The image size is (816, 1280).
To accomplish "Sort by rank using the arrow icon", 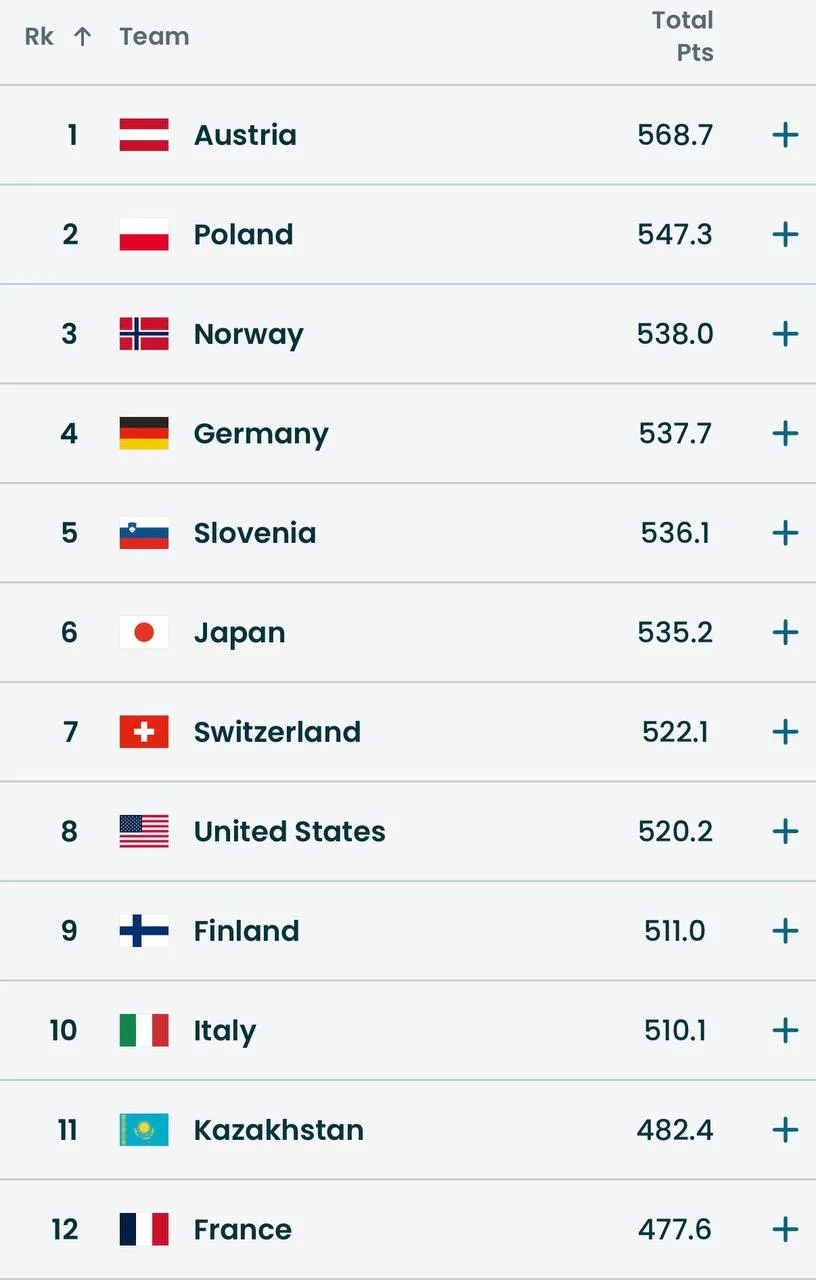I will [x=83, y=37].
